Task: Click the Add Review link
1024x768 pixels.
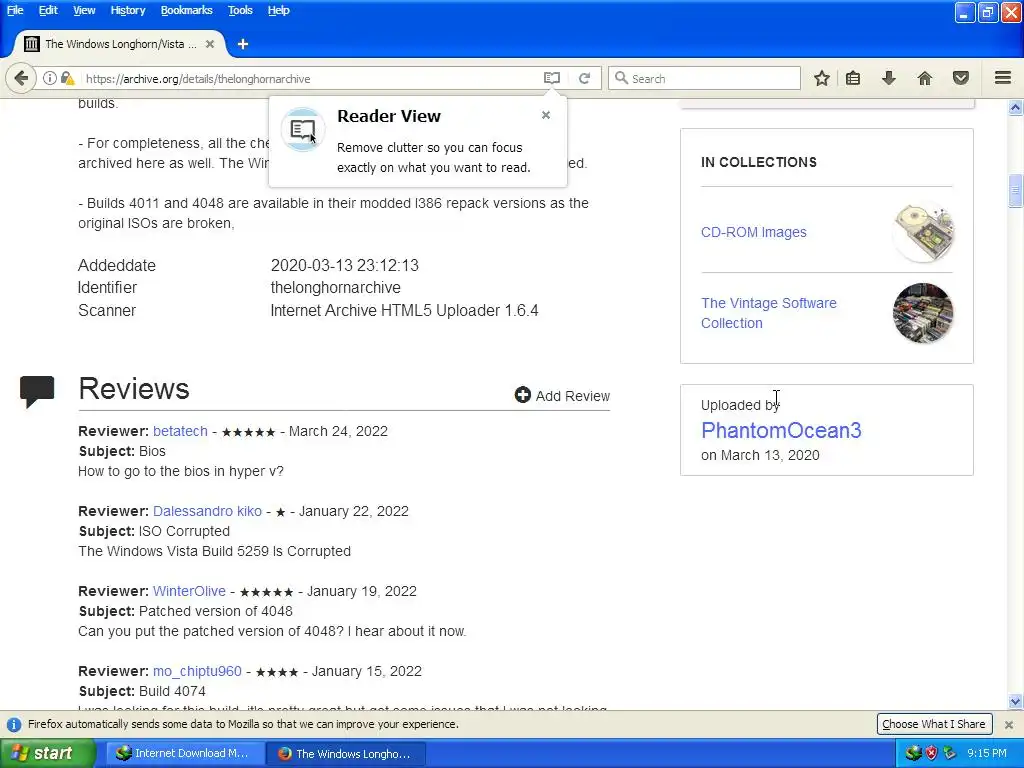Action: [573, 396]
